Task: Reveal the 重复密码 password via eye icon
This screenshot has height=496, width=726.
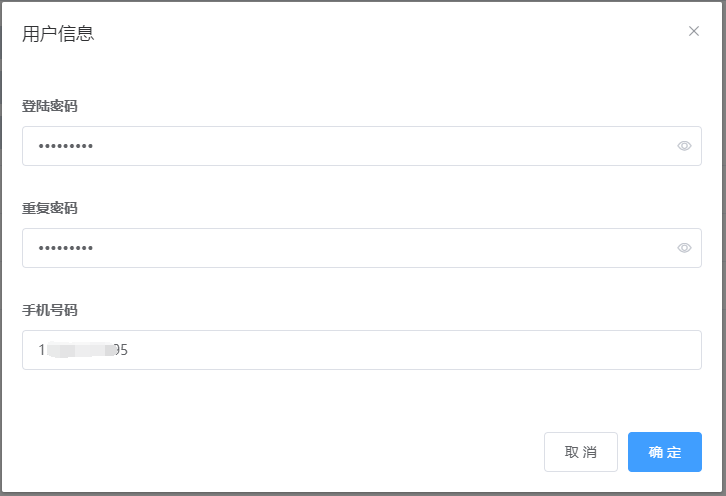Action: coord(684,248)
